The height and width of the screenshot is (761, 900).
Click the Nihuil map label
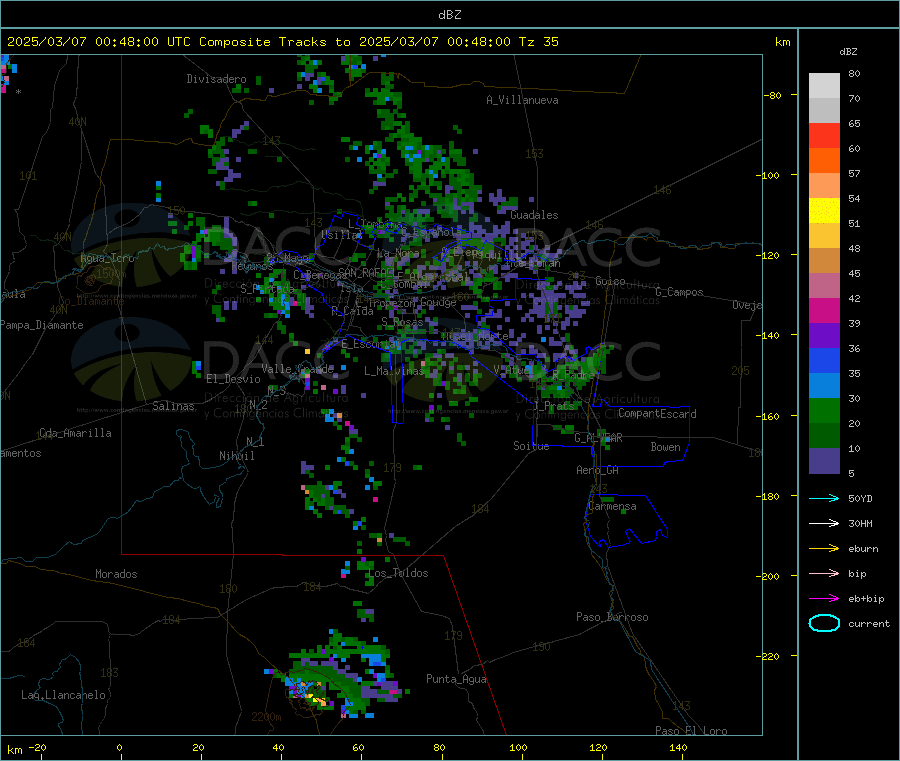point(236,456)
